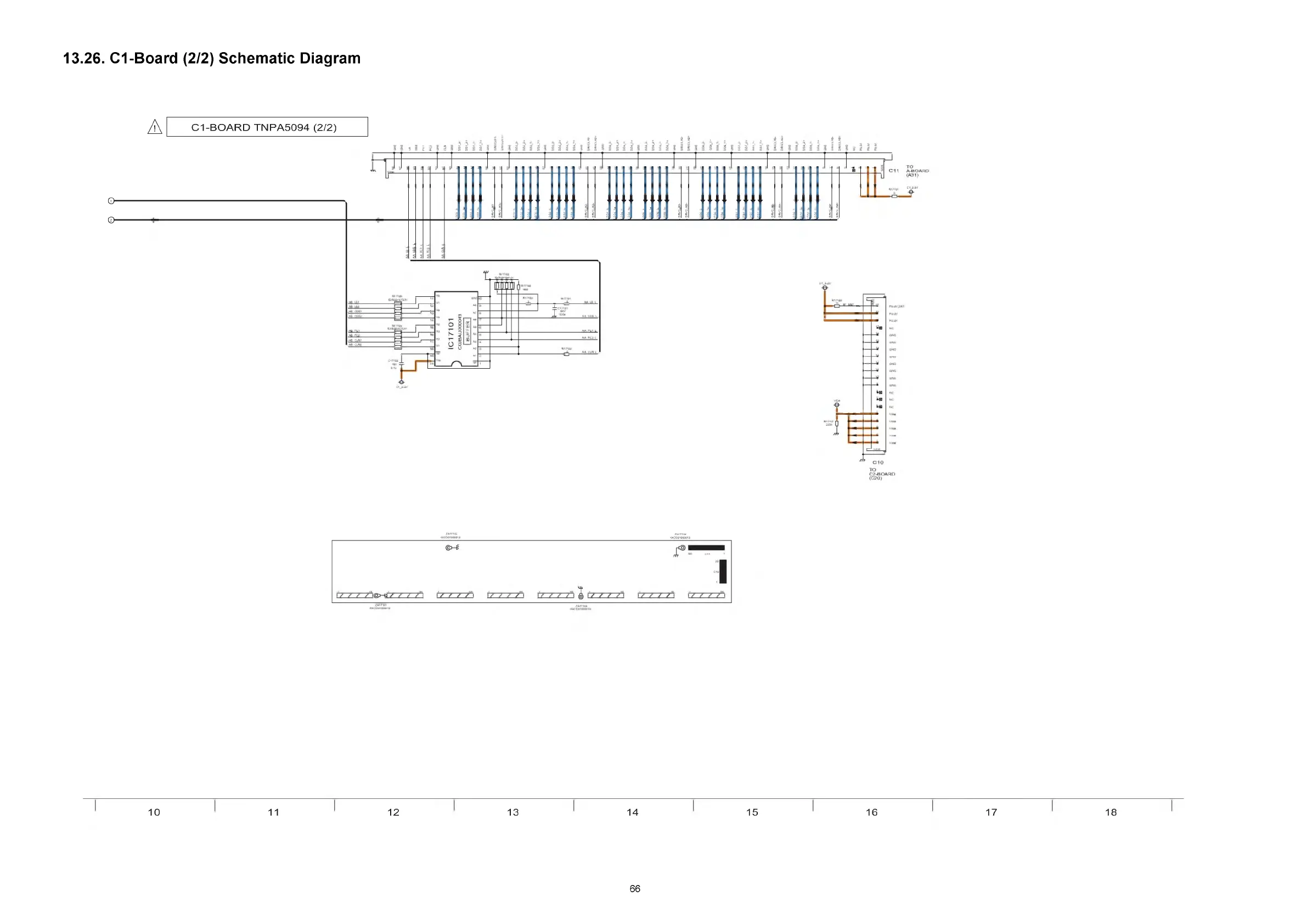Screen dimensions: 1307x924
Task: Click the C1_3.3V test point under IC17101
Action: [401, 382]
